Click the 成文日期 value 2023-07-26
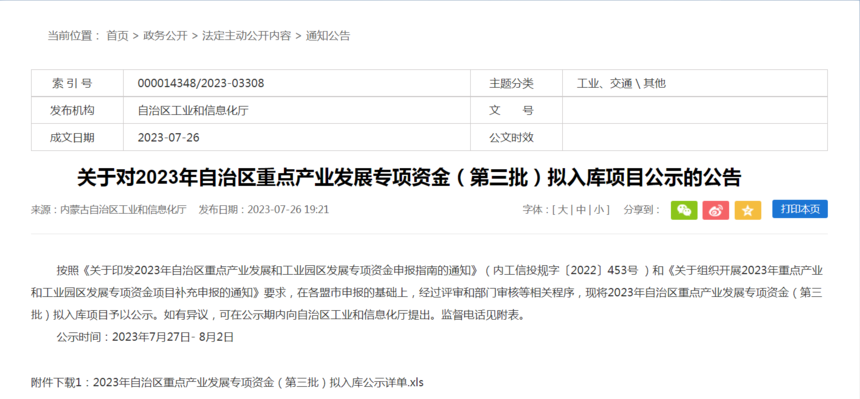 (x=168, y=137)
